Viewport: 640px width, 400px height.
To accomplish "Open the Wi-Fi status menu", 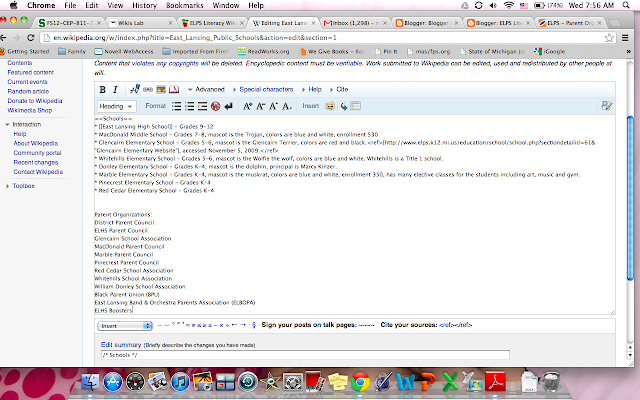I will click(x=508, y=5).
